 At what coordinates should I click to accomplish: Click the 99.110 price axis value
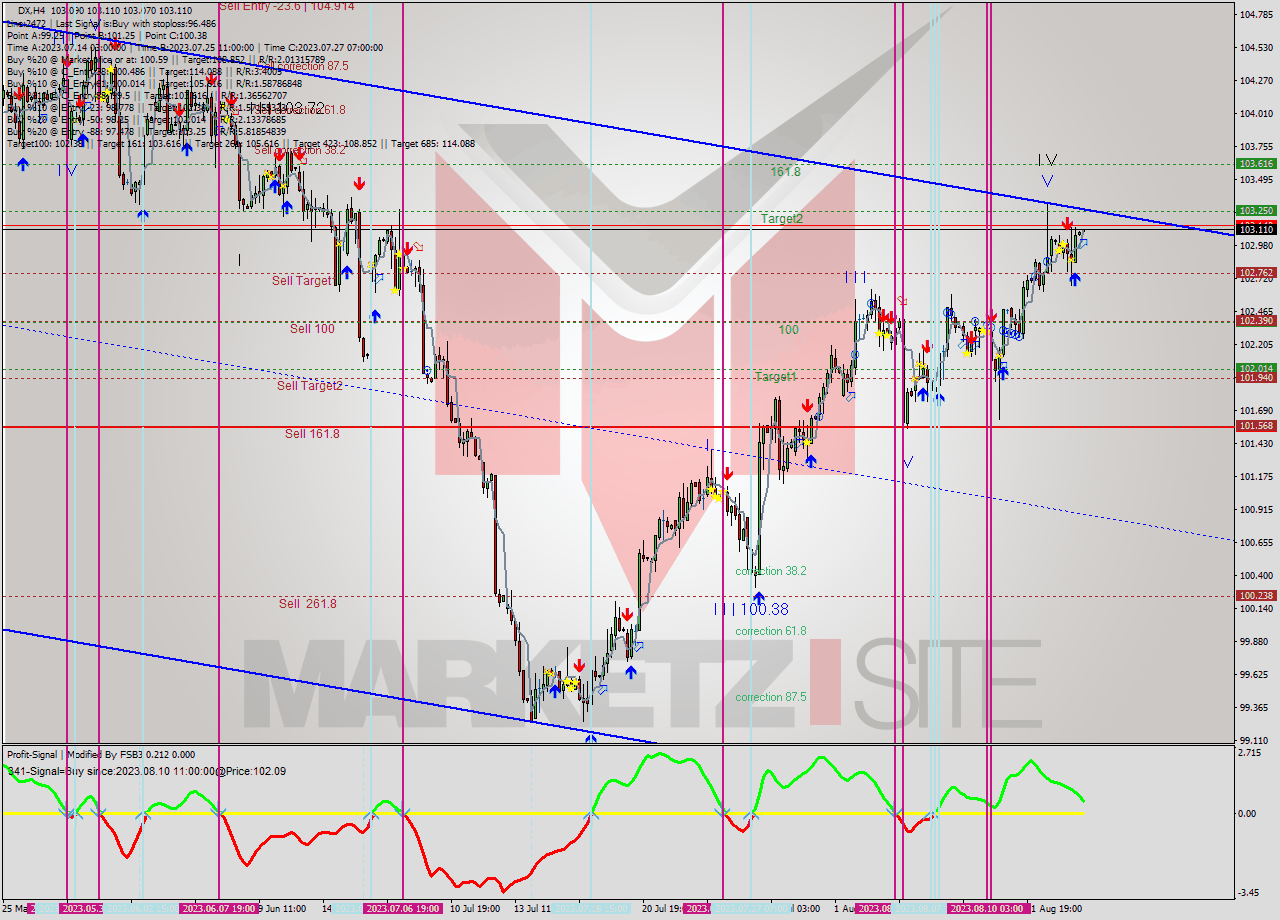coord(1254,741)
